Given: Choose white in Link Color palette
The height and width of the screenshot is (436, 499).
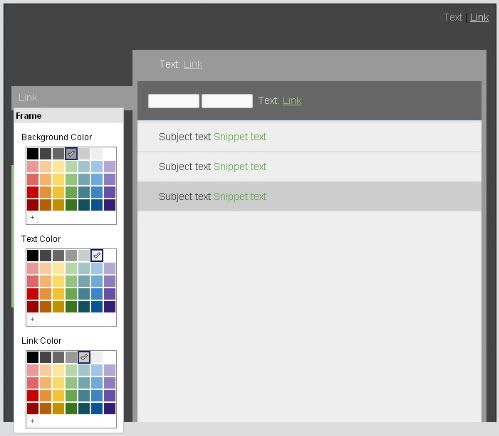Looking at the screenshot, I should [x=110, y=357].
